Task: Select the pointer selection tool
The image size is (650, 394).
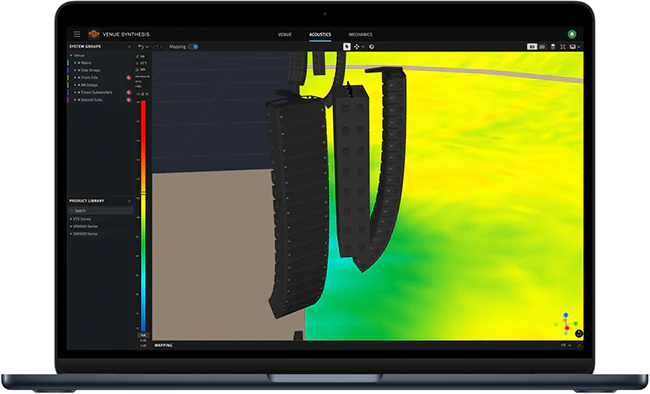Action: coord(347,47)
